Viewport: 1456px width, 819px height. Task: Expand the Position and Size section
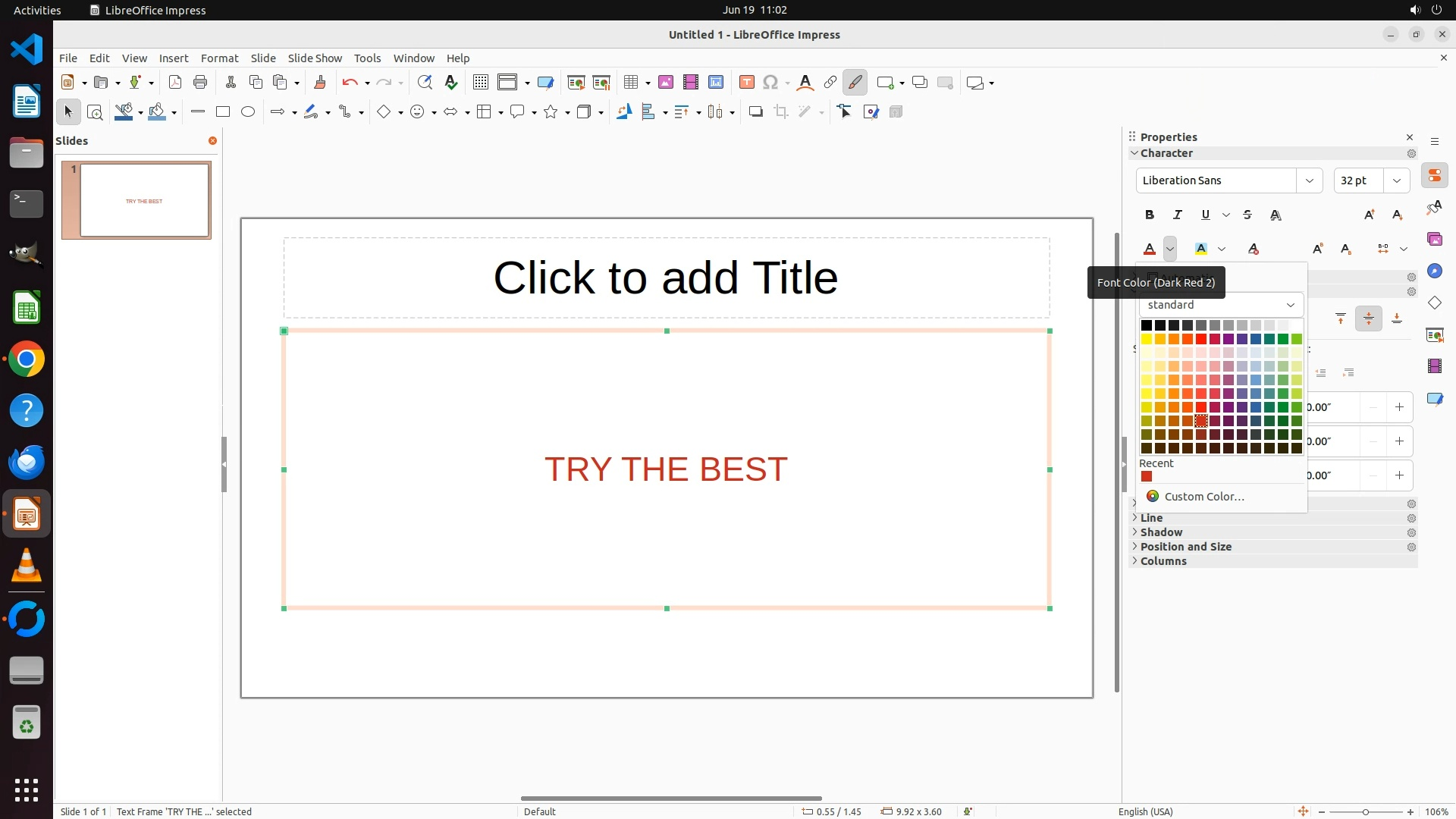pos(1185,547)
